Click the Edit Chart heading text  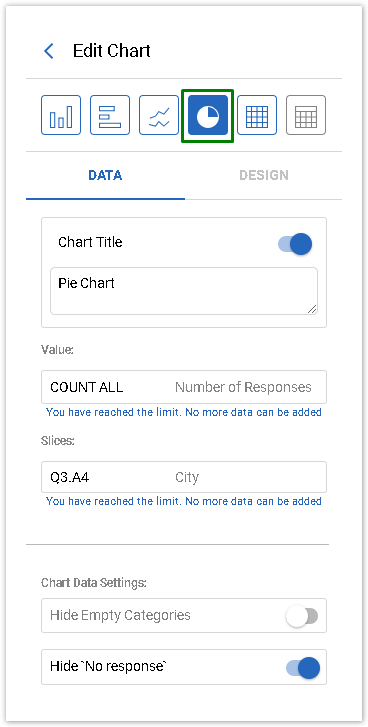(112, 51)
